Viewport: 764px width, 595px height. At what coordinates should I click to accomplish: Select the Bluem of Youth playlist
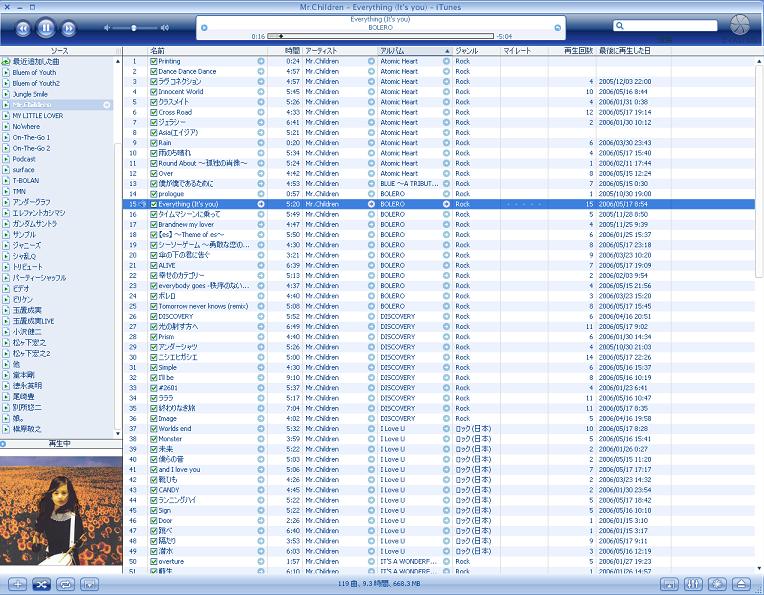click(34, 73)
